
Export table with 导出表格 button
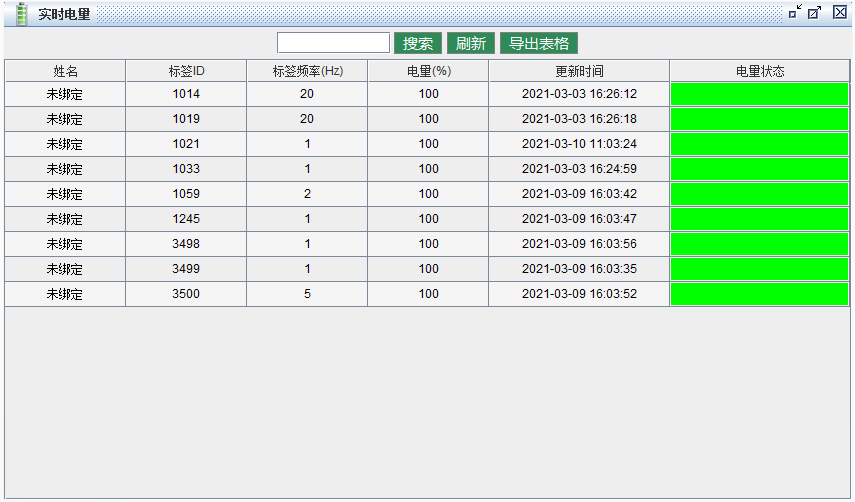click(x=539, y=43)
